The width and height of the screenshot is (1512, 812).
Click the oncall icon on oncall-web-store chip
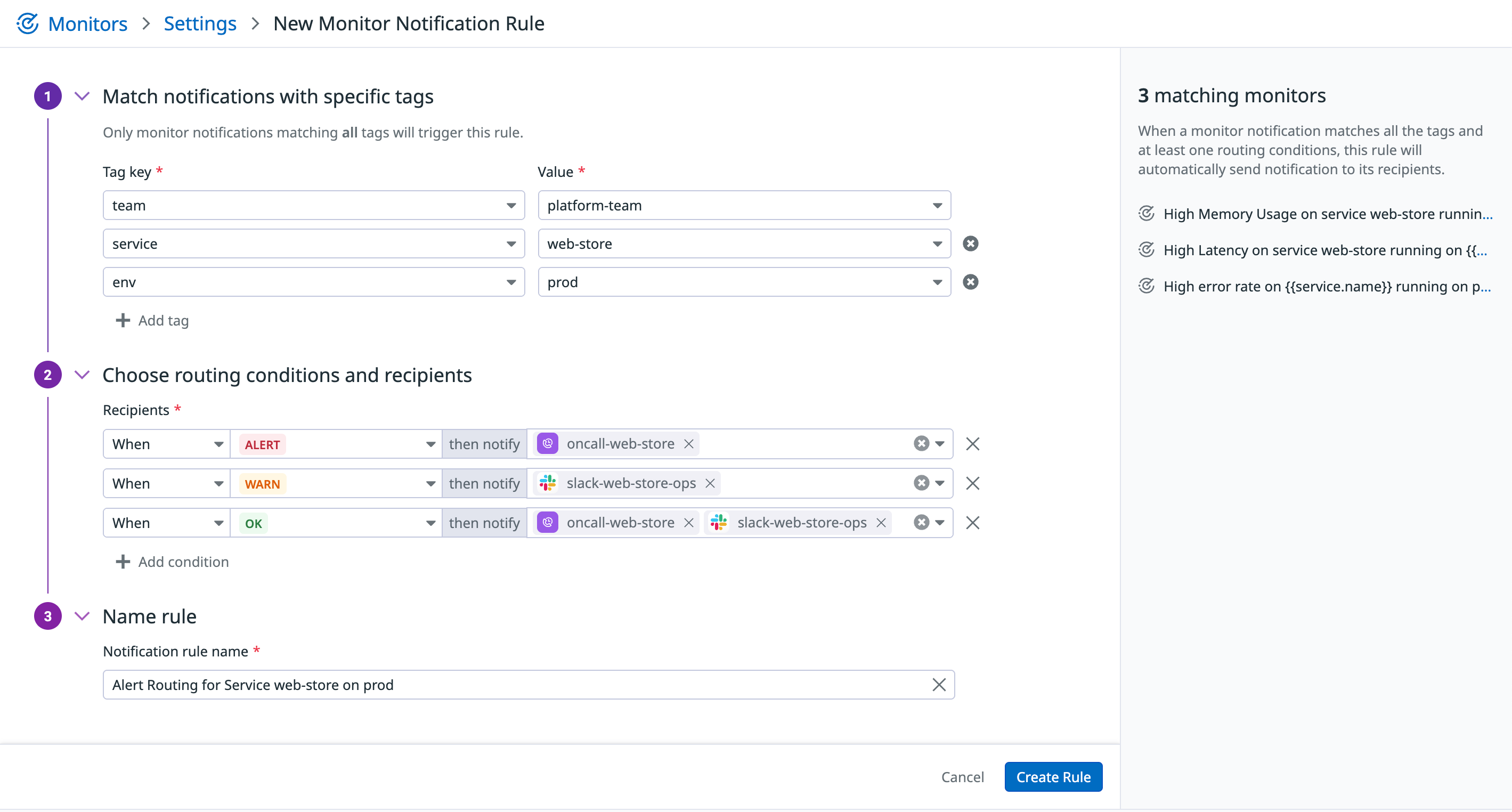[547, 443]
